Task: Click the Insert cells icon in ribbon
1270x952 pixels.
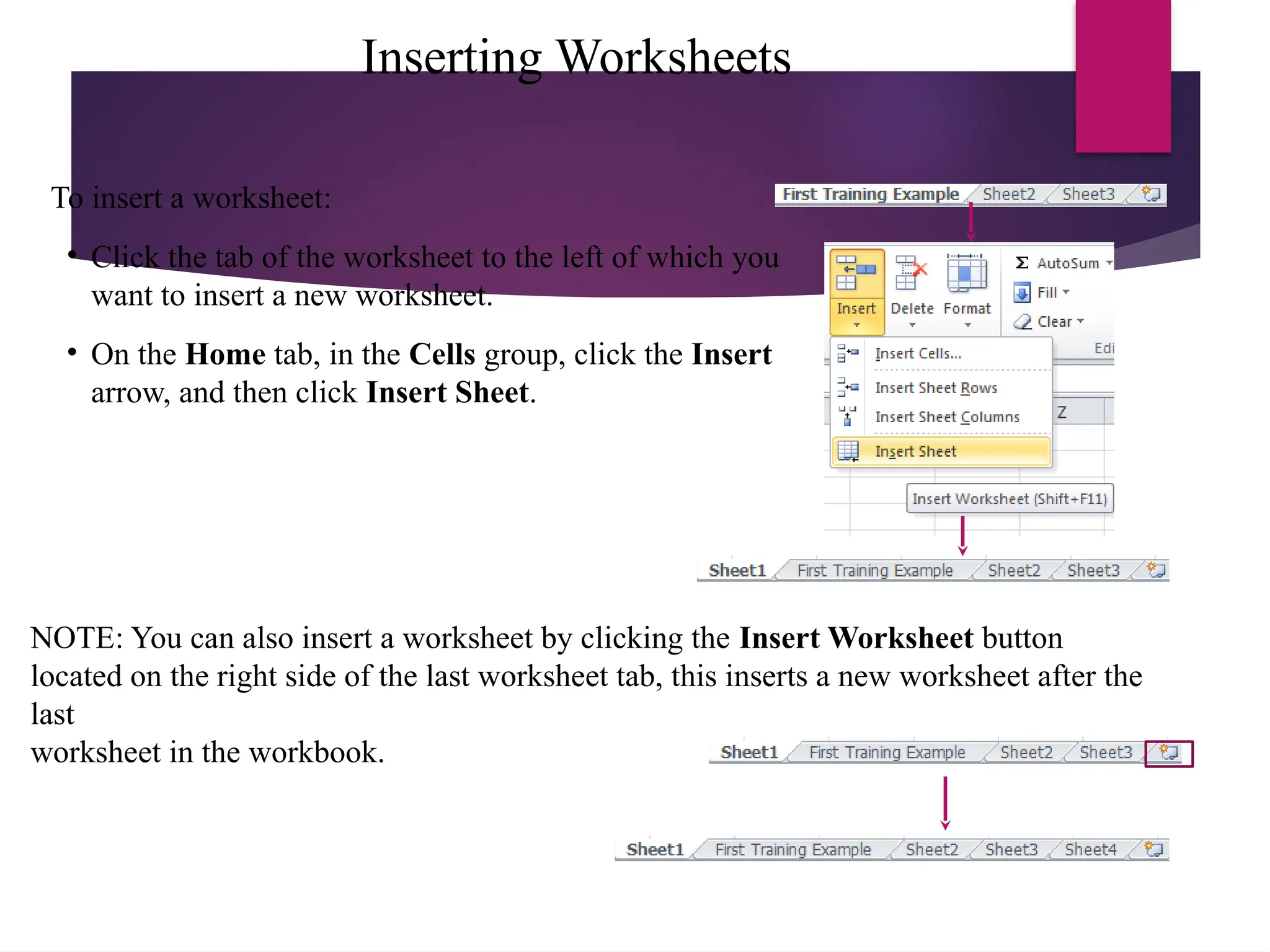Action: click(x=856, y=274)
